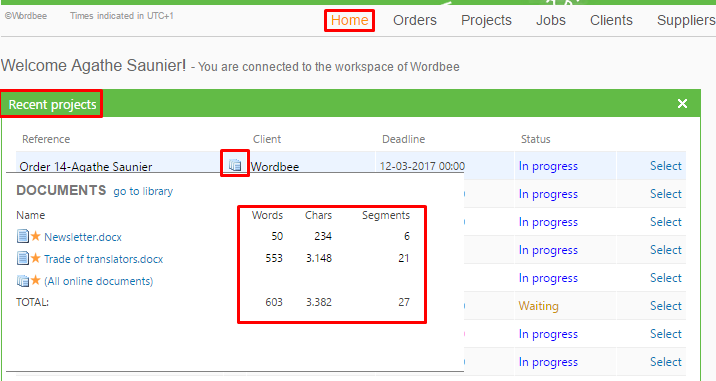Click the star next to Trade of translators.docx
Screen dimensions: 716x381
tap(36, 258)
